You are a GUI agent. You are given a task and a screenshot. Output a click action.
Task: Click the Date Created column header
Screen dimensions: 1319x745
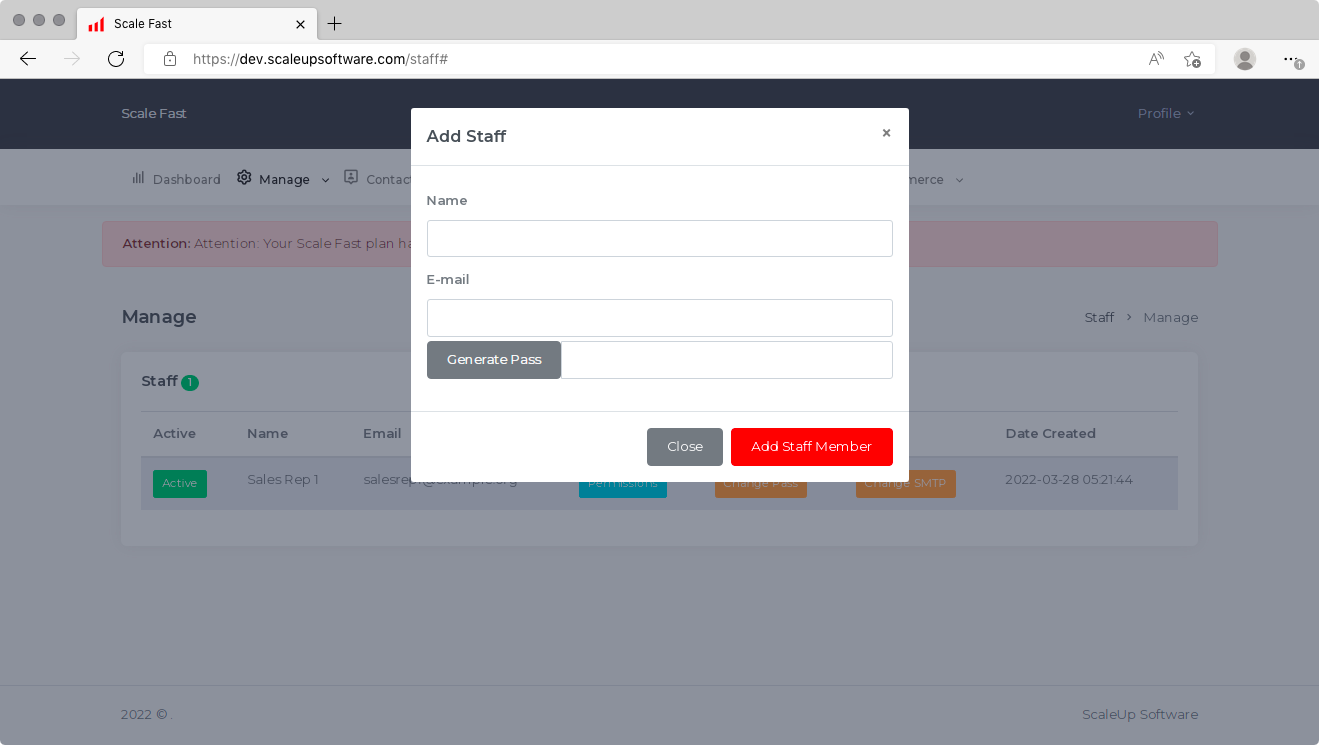(x=1050, y=433)
